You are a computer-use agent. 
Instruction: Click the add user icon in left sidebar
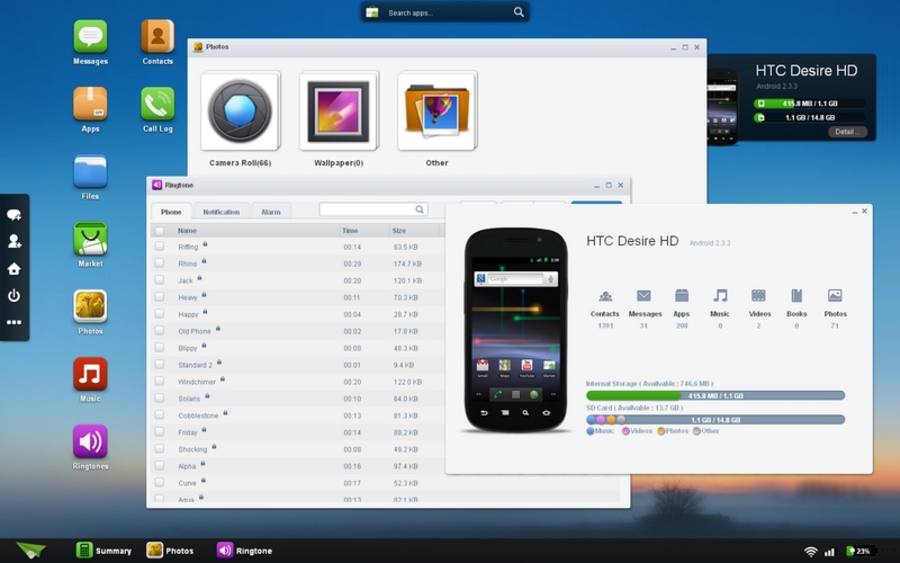(x=14, y=241)
